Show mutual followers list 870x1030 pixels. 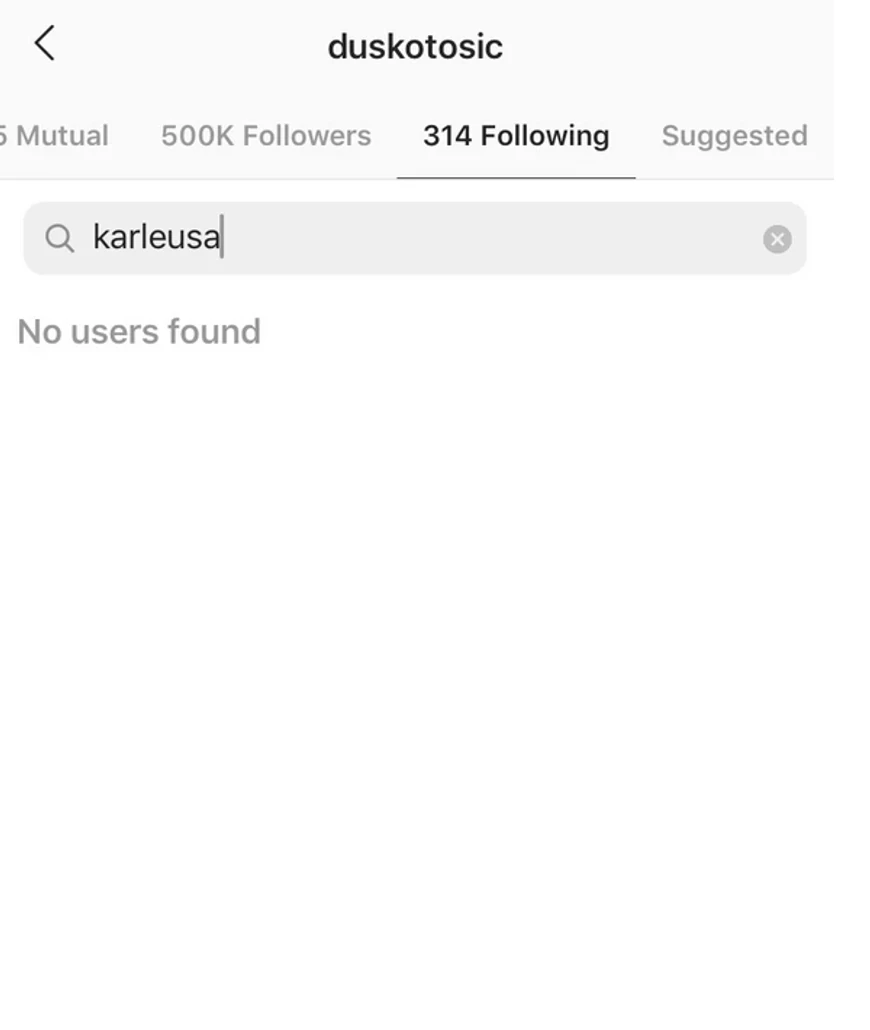click(x=55, y=136)
